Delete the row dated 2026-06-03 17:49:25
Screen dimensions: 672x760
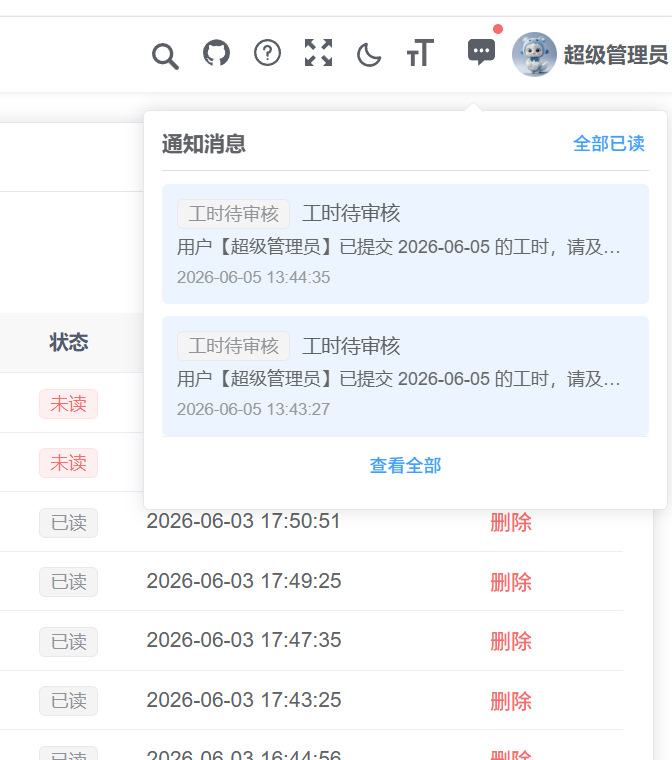tap(511, 582)
